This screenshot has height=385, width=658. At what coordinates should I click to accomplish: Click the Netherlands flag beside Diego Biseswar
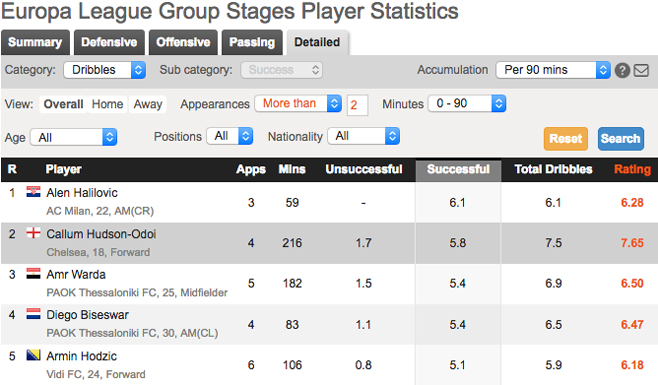click(x=34, y=314)
